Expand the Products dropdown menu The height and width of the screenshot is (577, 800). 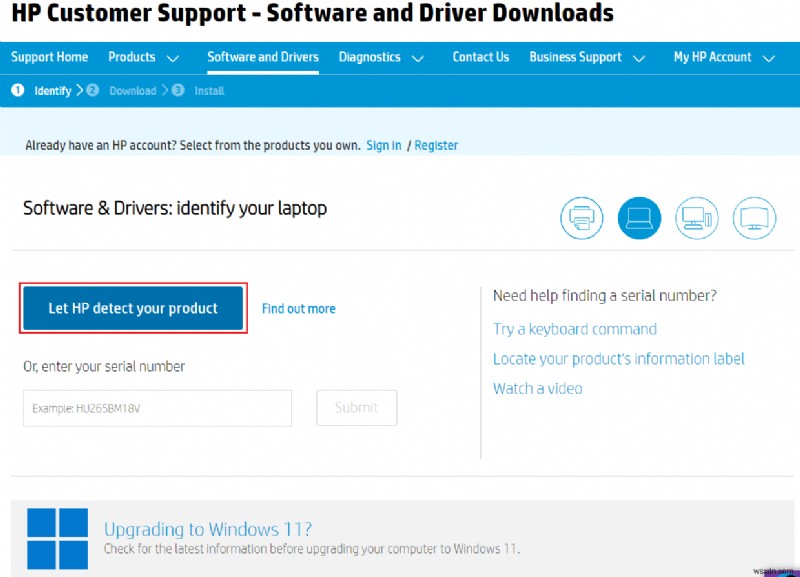pyautogui.click(x=143, y=57)
